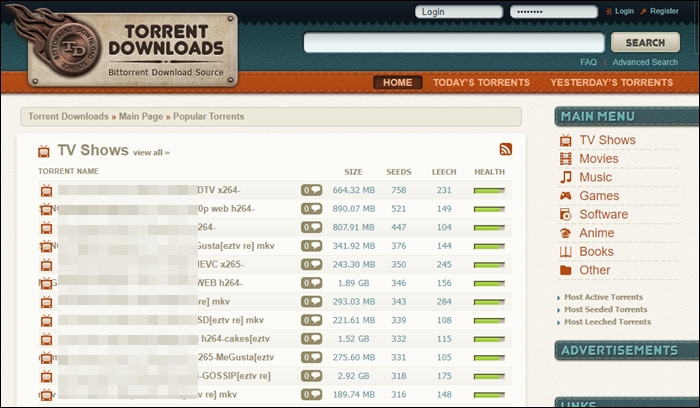The width and height of the screenshot is (700, 408).
Task: Open comments bubble for the 221.61 MB torrent
Action: tap(311, 320)
